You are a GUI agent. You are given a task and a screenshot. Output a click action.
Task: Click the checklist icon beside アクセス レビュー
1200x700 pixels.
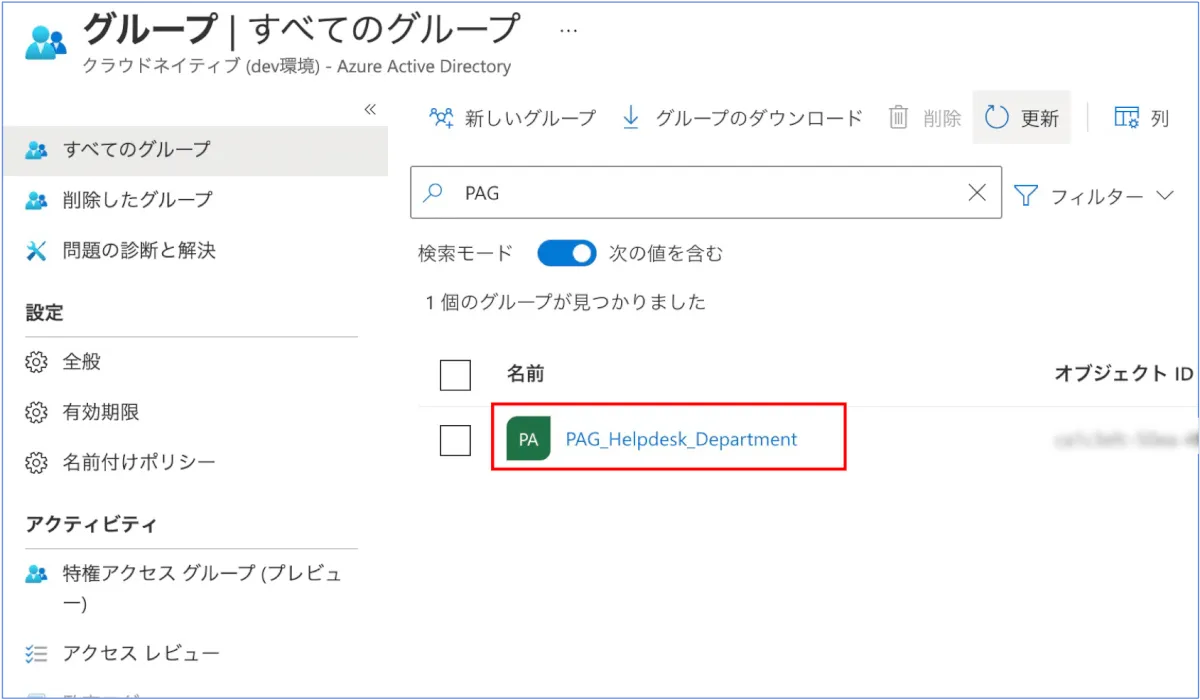[36, 654]
